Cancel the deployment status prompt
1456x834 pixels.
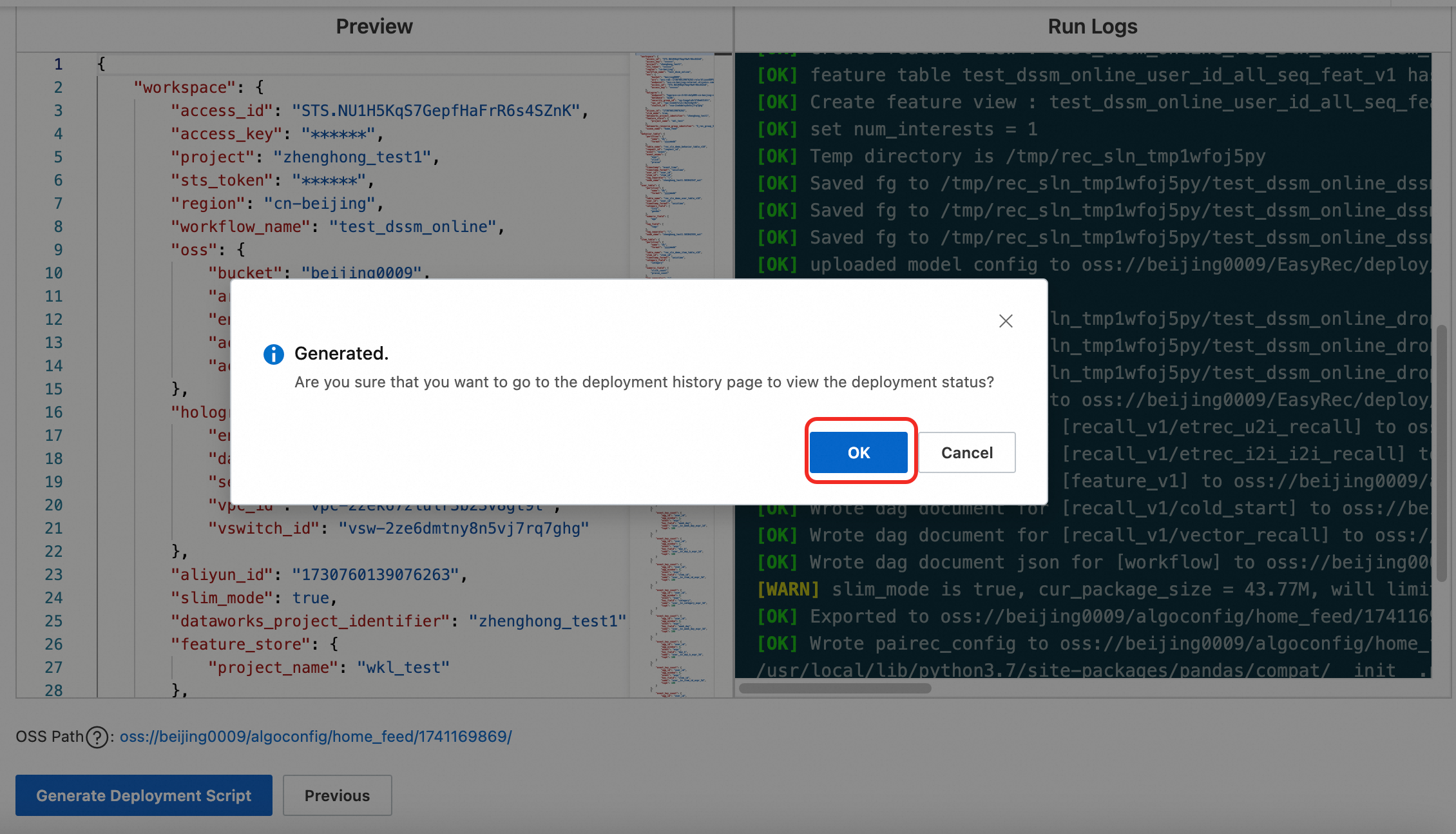[966, 452]
